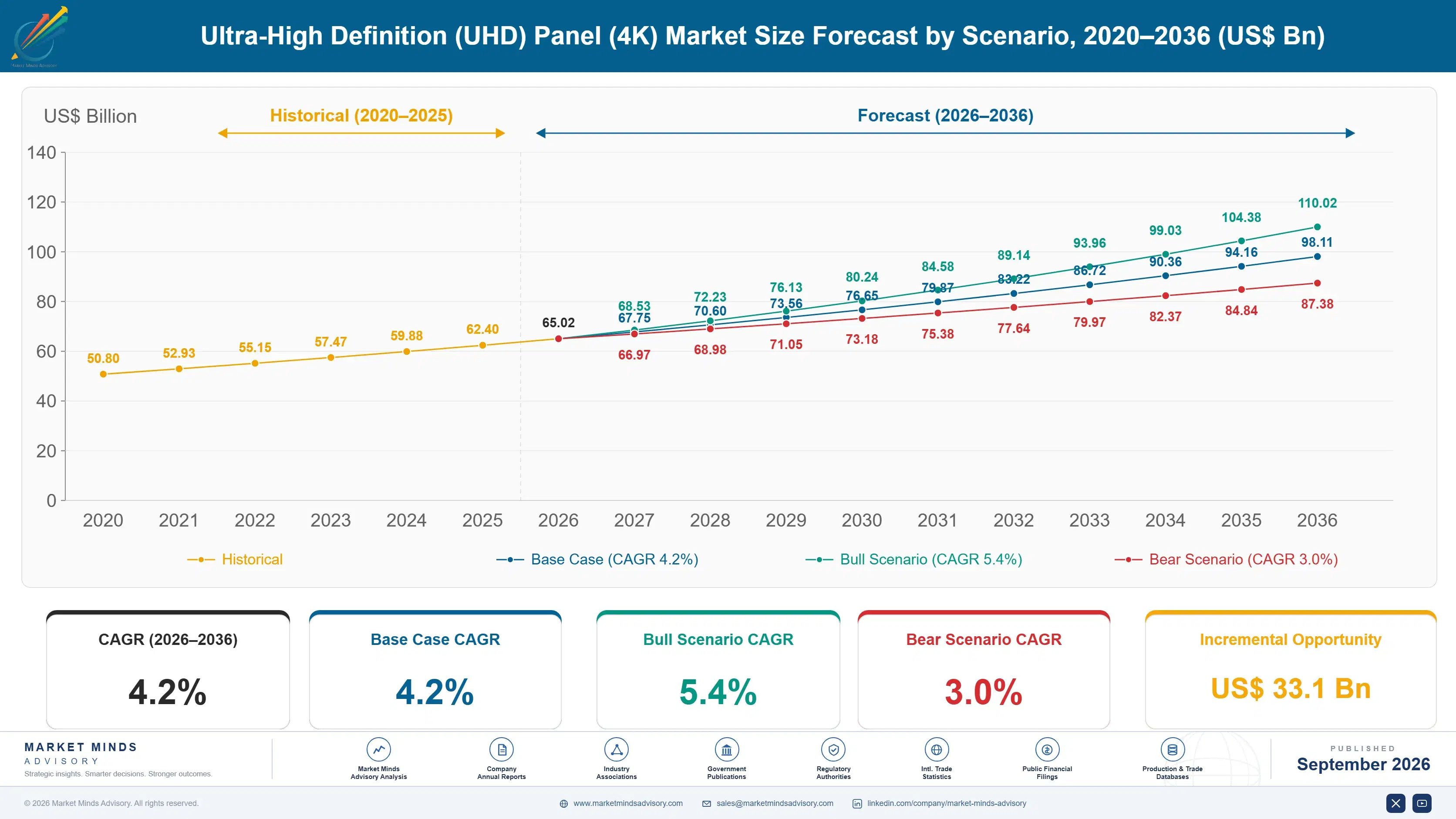The height and width of the screenshot is (819, 1456).
Task: Click the 2025 historical value 62.40
Action: tap(482, 329)
